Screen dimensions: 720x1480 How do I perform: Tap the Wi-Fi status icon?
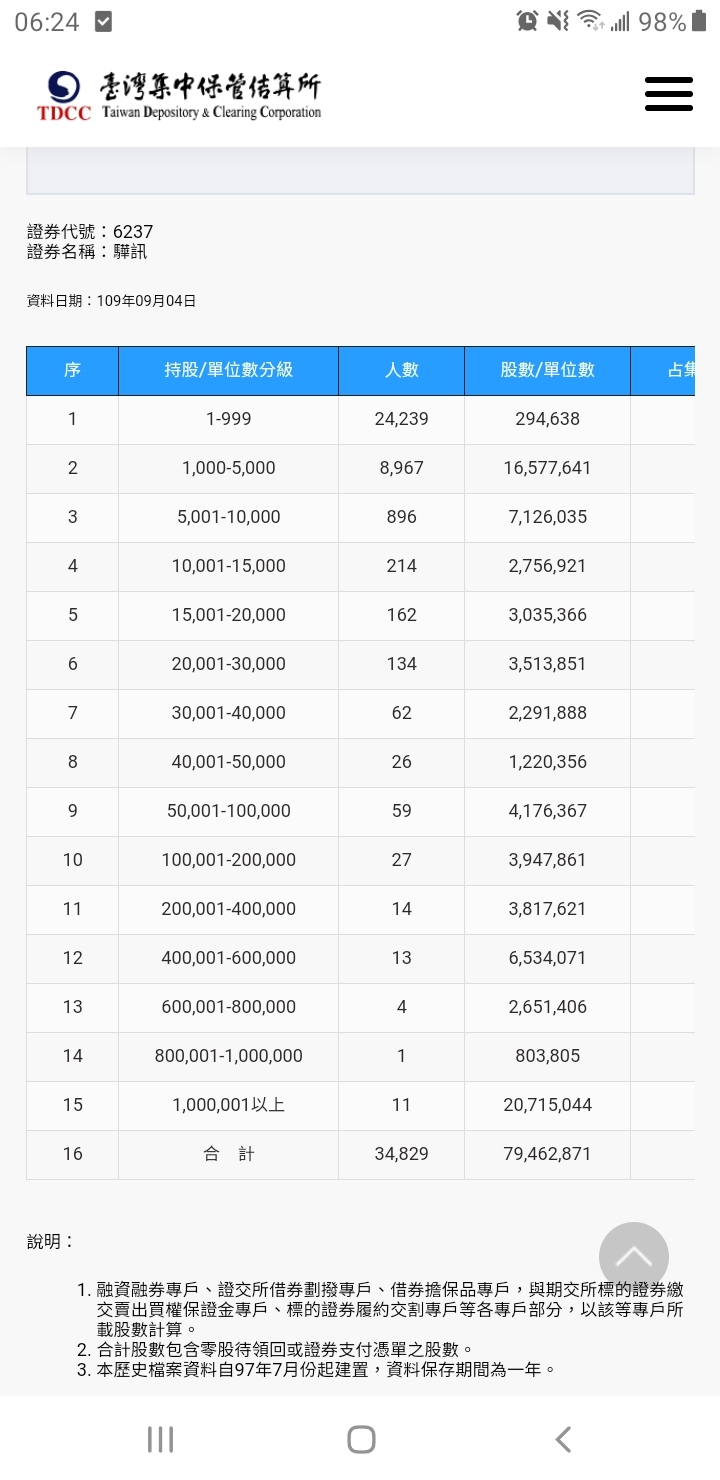(590, 21)
